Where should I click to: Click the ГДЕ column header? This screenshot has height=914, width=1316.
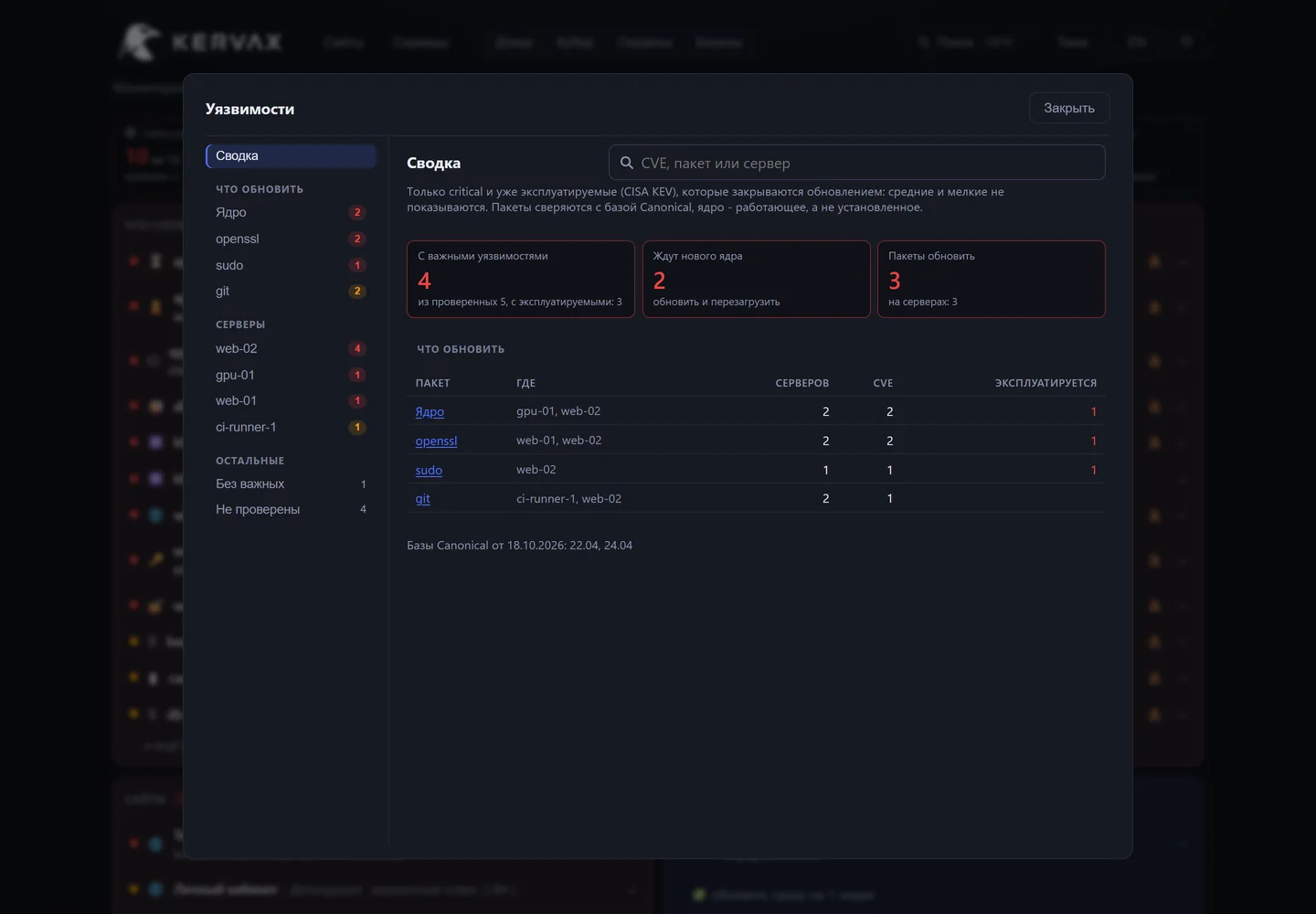click(525, 383)
